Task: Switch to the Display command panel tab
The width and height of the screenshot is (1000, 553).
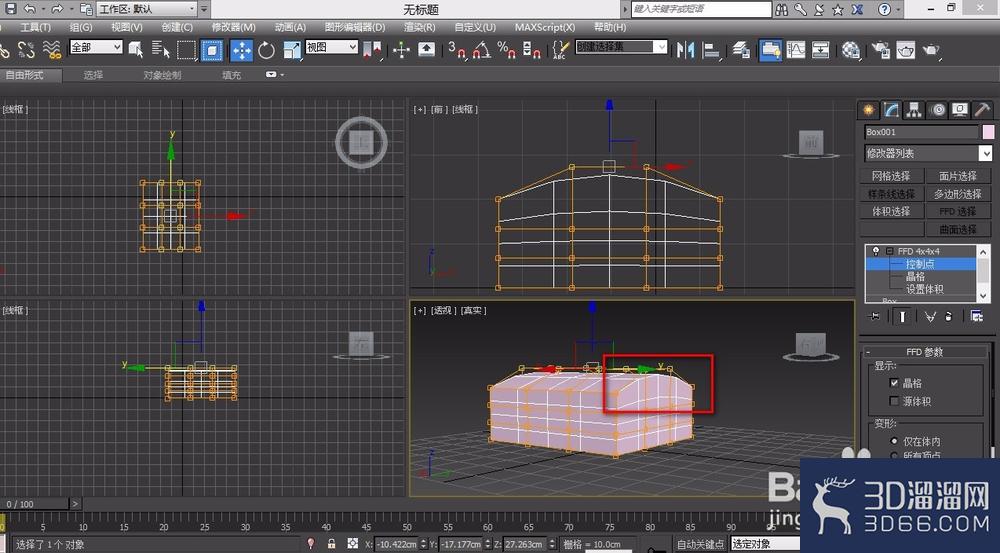Action: pyautogui.click(x=960, y=110)
